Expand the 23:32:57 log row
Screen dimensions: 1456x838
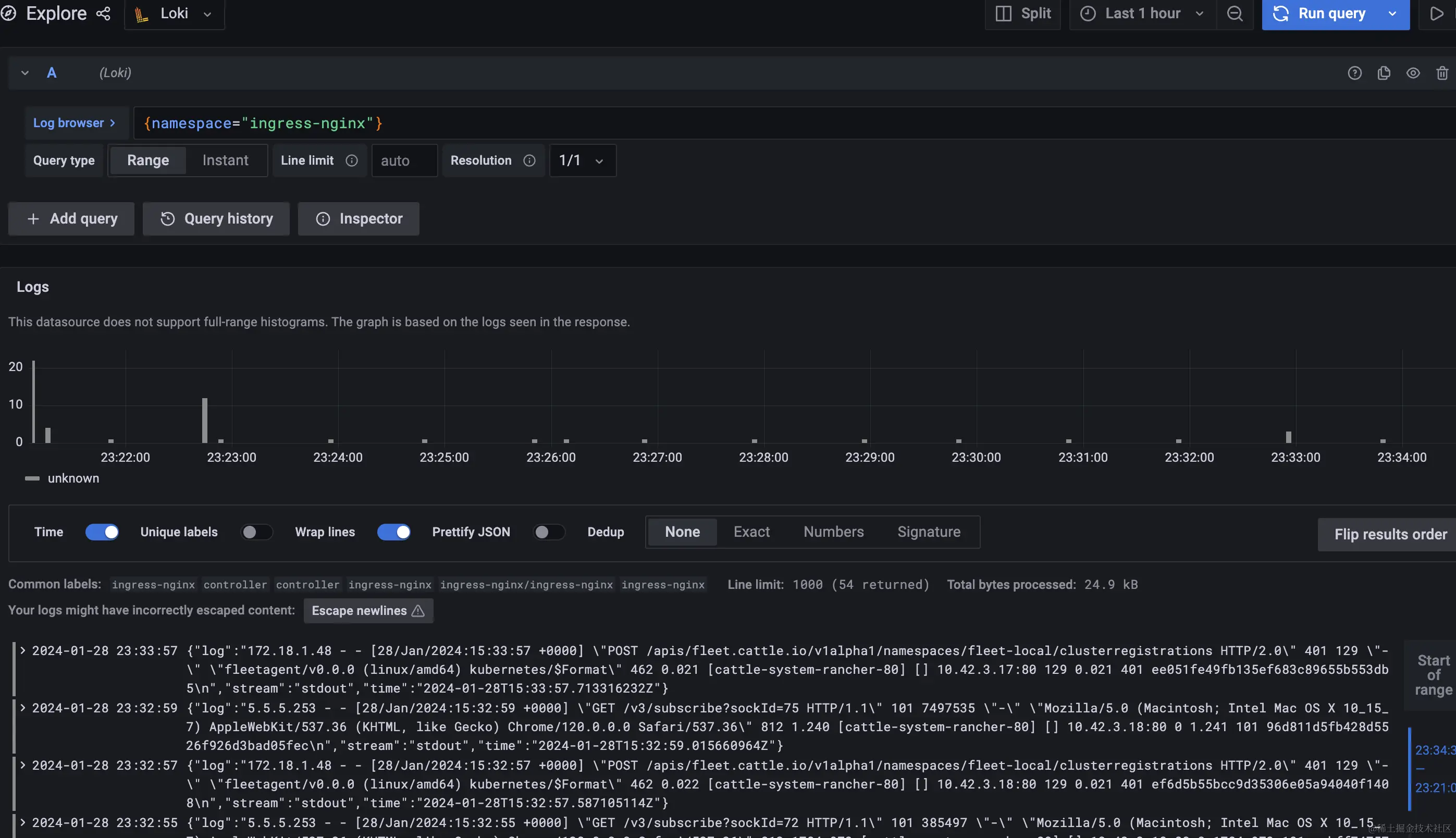[x=23, y=766]
